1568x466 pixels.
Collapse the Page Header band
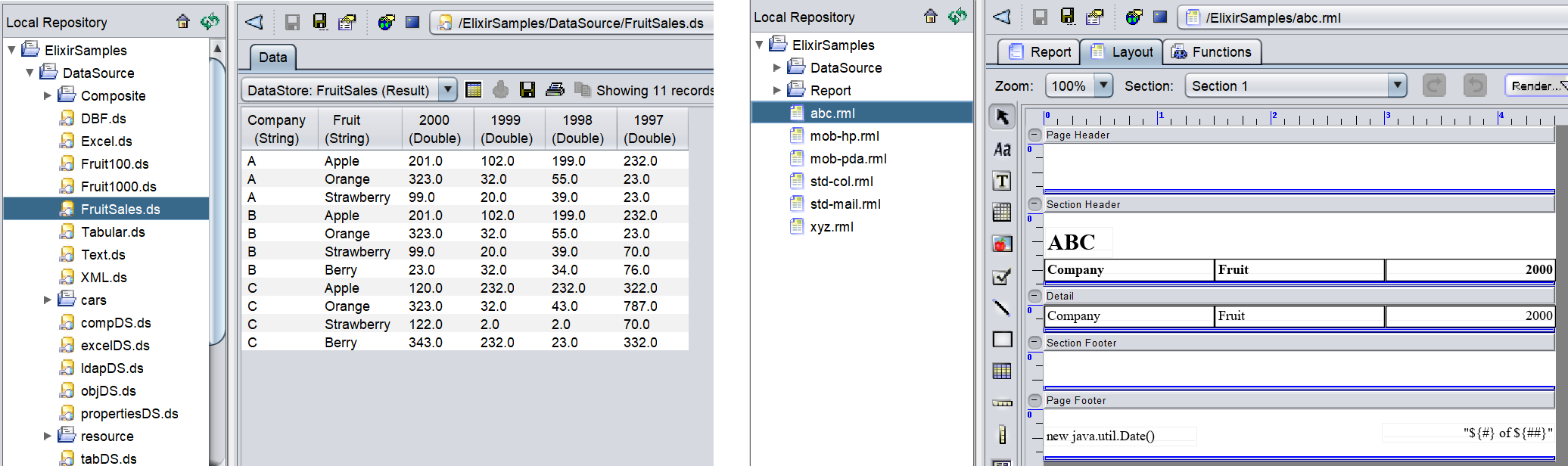[1034, 135]
